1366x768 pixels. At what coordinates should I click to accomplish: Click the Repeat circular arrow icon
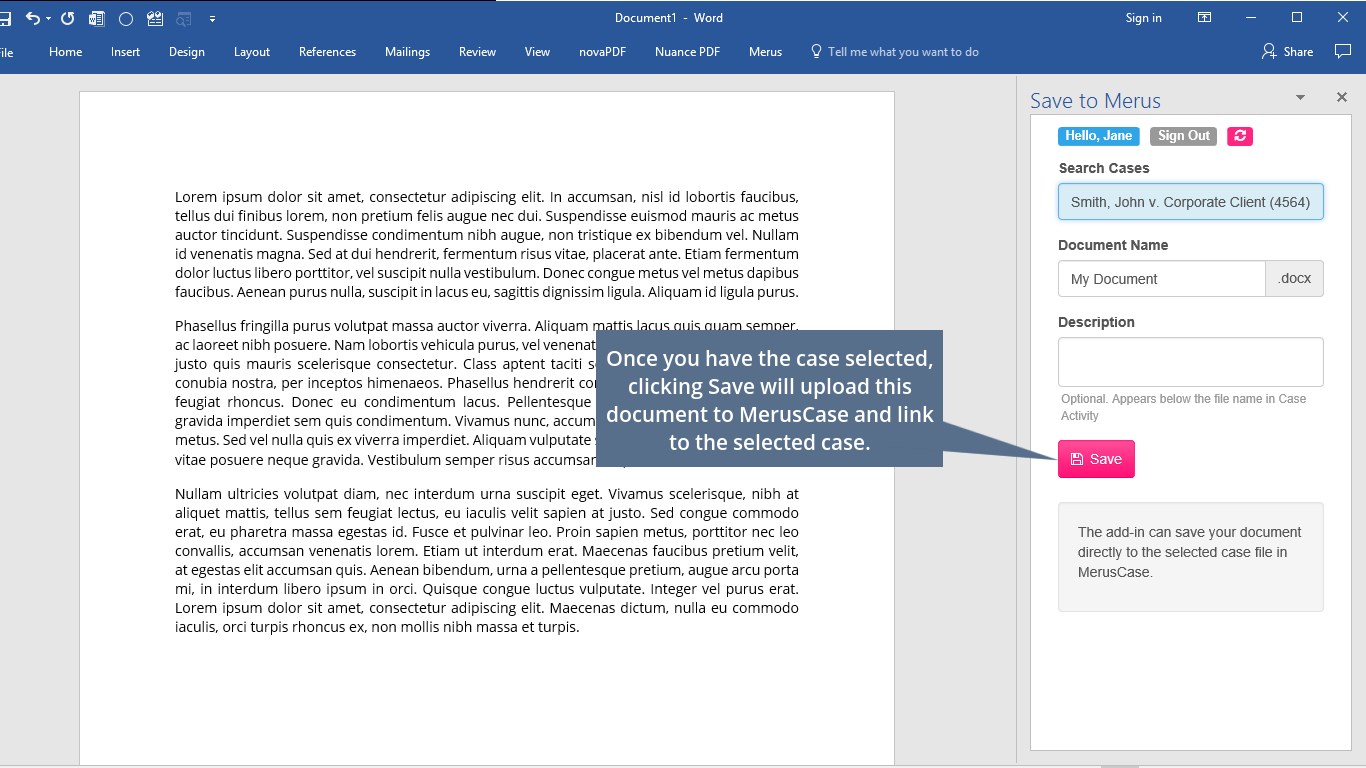point(68,18)
